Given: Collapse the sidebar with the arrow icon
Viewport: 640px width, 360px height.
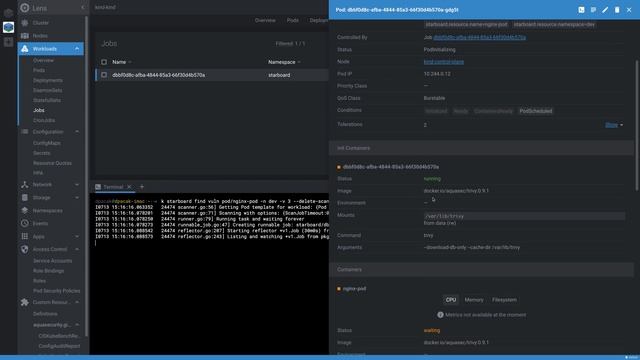Looking at the screenshot, I should pyautogui.click(x=83, y=8).
